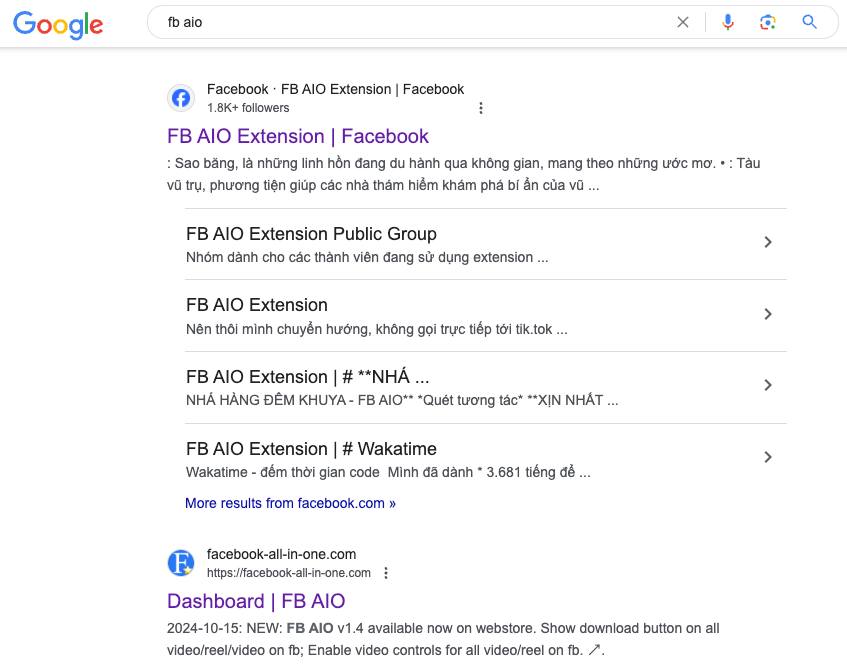Expand chevron for 'Nên thôi mình' row
Image resolution: width=847 pixels, height=670 pixels.
pos(768,314)
